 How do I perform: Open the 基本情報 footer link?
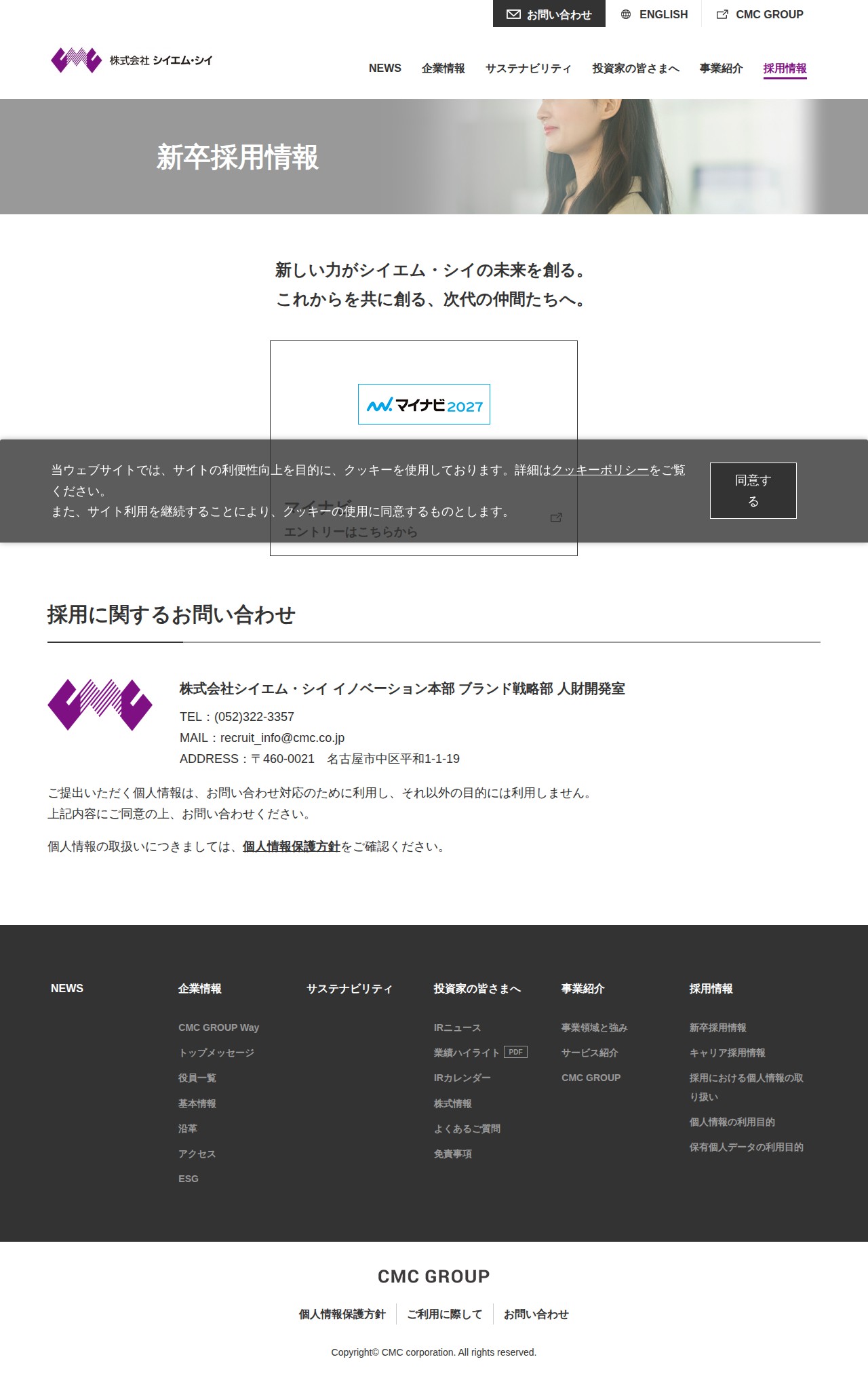tap(197, 1103)
